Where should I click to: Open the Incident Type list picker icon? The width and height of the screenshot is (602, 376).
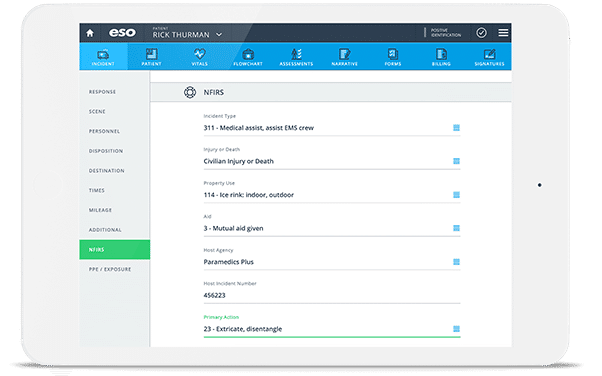click(456, 128)
